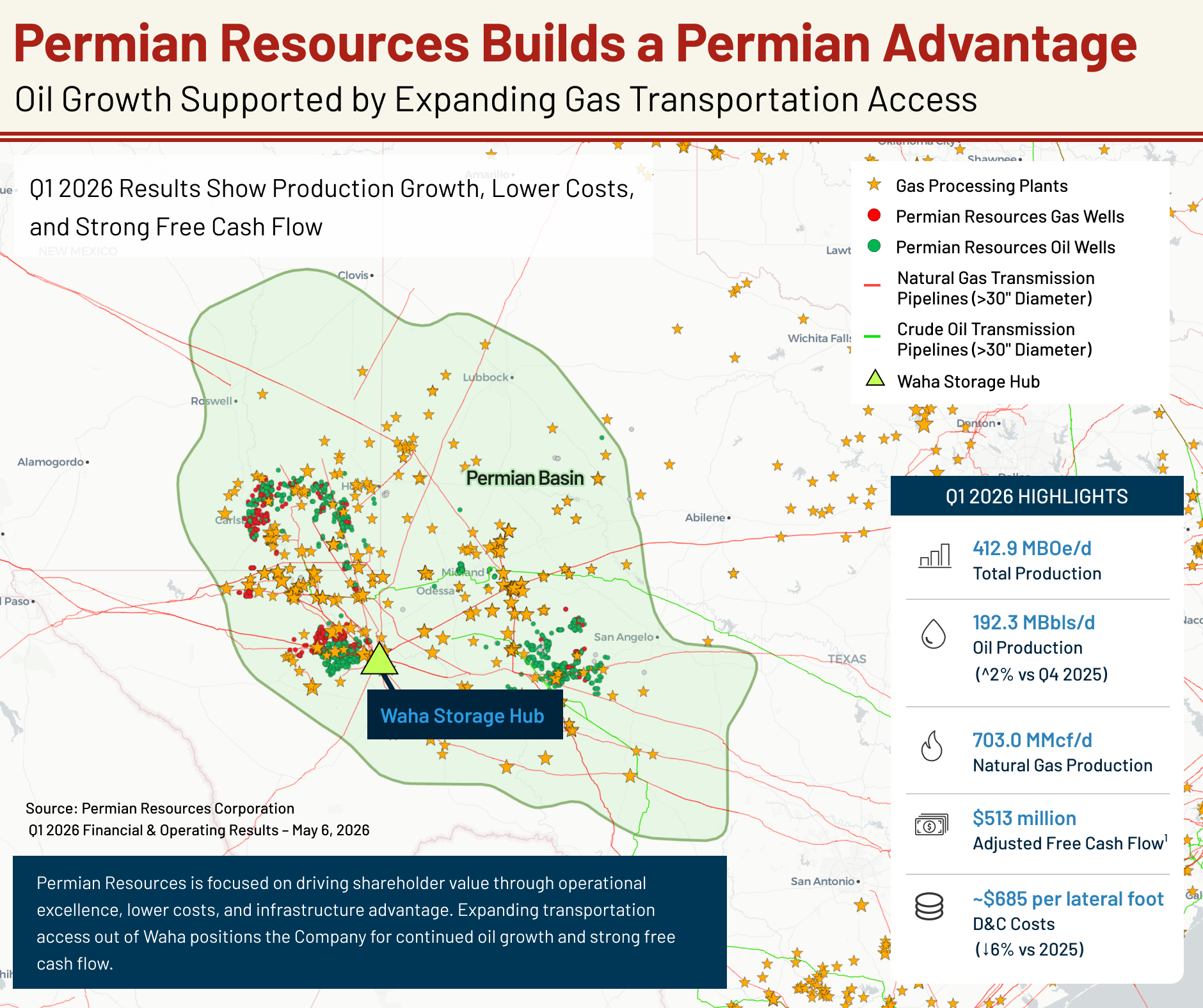Viewport: 1203px width, 1008px height.
Task: Click the flame natural gas icon
Action: (x=932, y=746)
